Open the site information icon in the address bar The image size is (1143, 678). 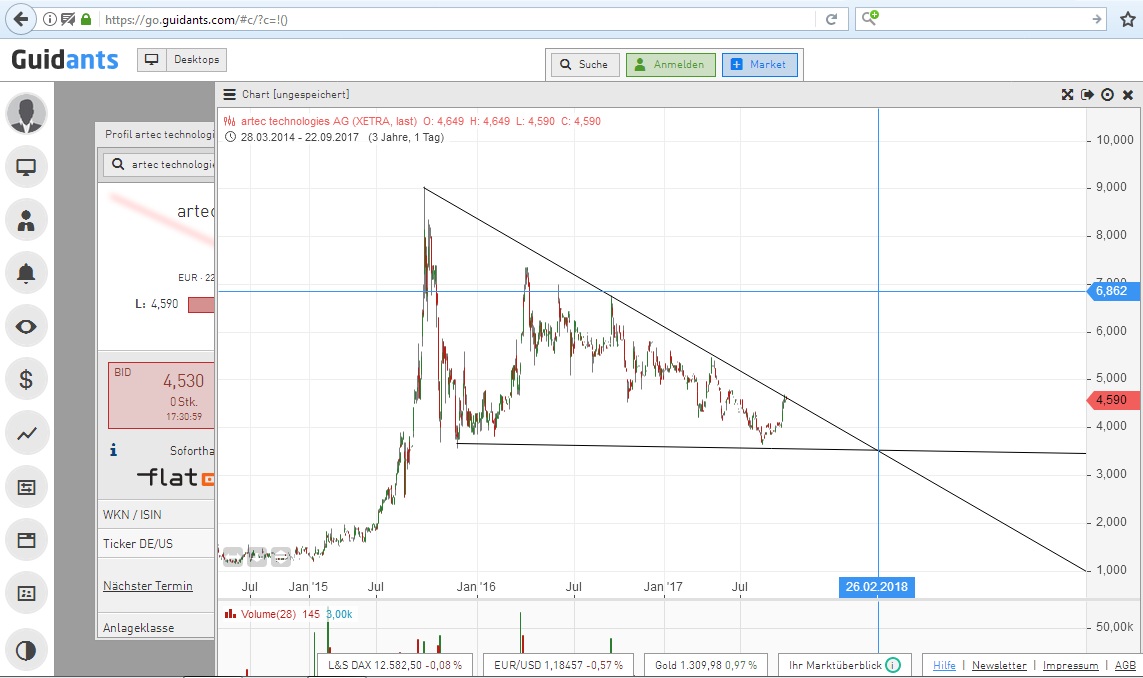coord(50,20)
